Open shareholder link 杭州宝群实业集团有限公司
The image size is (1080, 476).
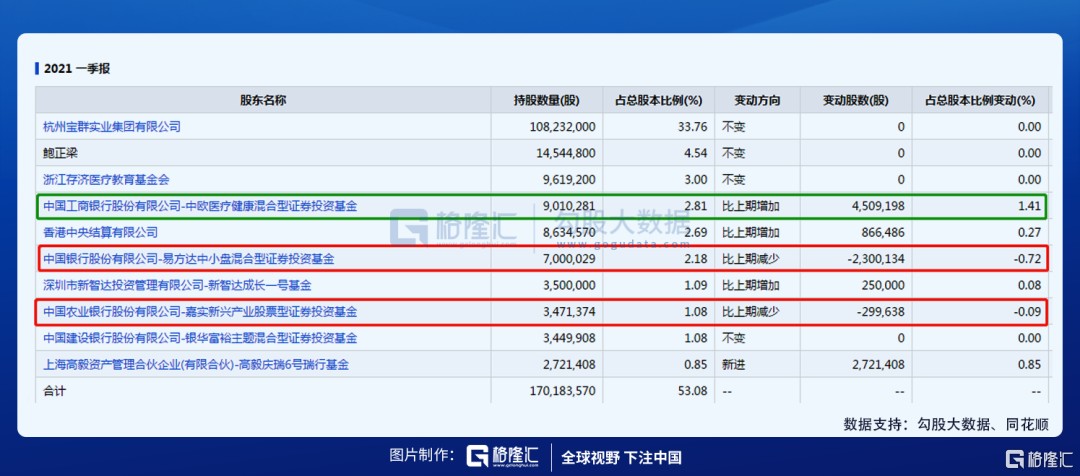tap(112, 127)
